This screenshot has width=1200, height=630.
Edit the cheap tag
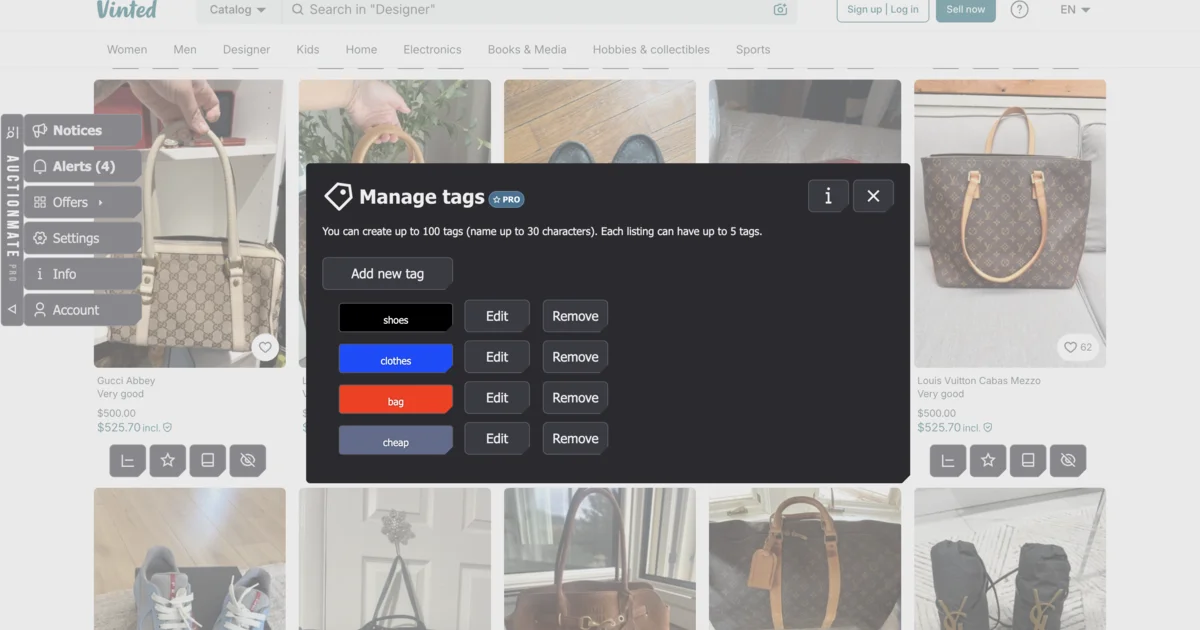coord(497,439)
